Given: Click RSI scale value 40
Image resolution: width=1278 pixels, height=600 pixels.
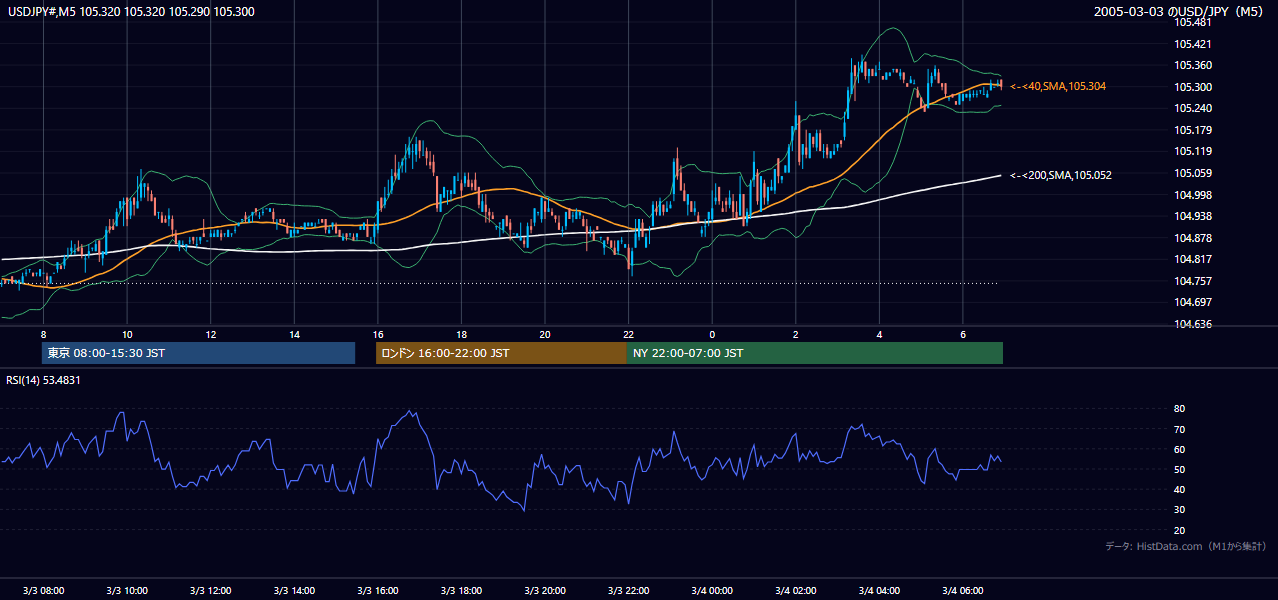Looking at the screenshot, I should pyautogui.click(x=1180, y=489).
